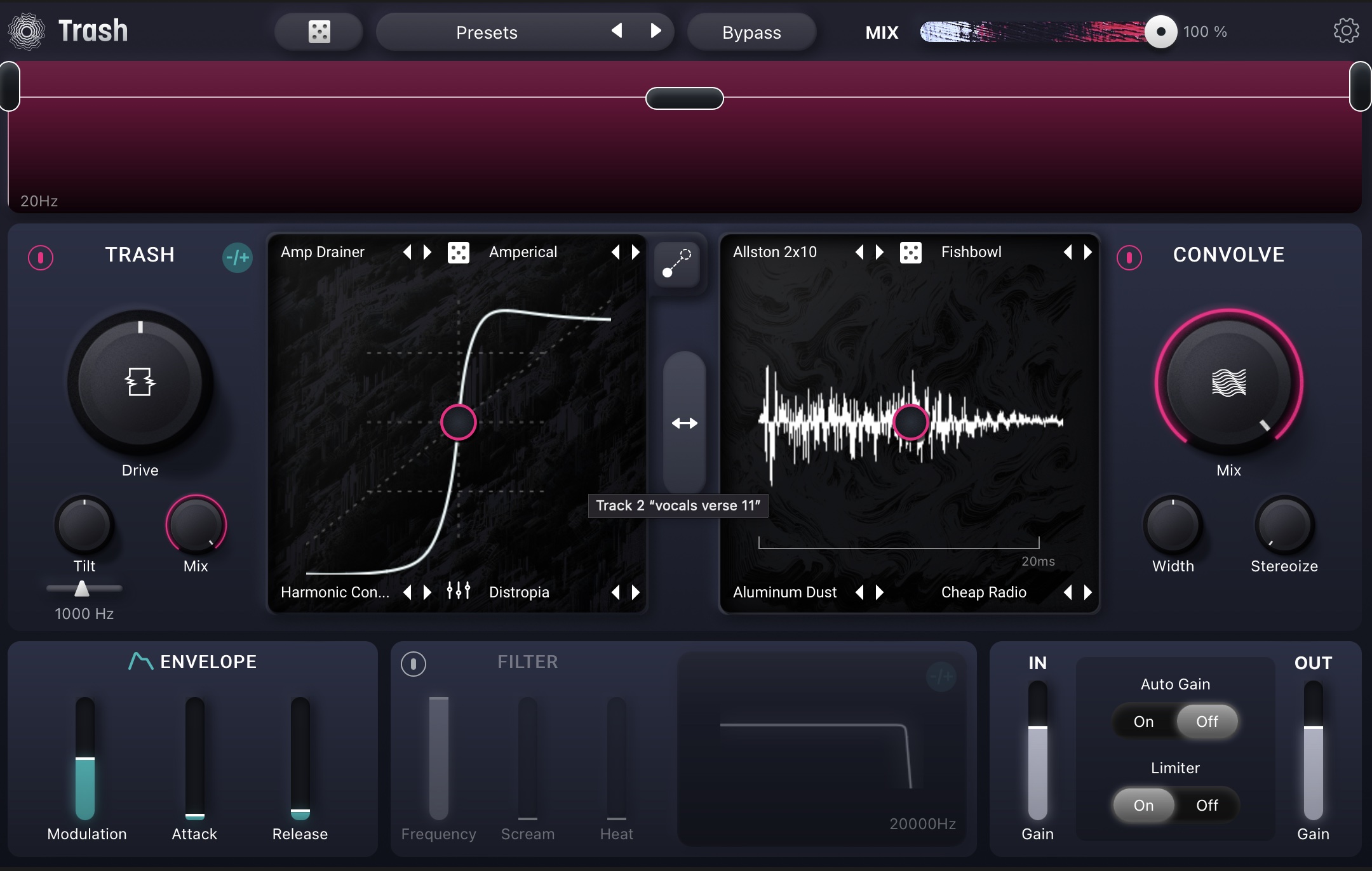The image size is (1372, 871).
Task: Go to next Allston 2x10 impulse
Action: pos(880,252)
